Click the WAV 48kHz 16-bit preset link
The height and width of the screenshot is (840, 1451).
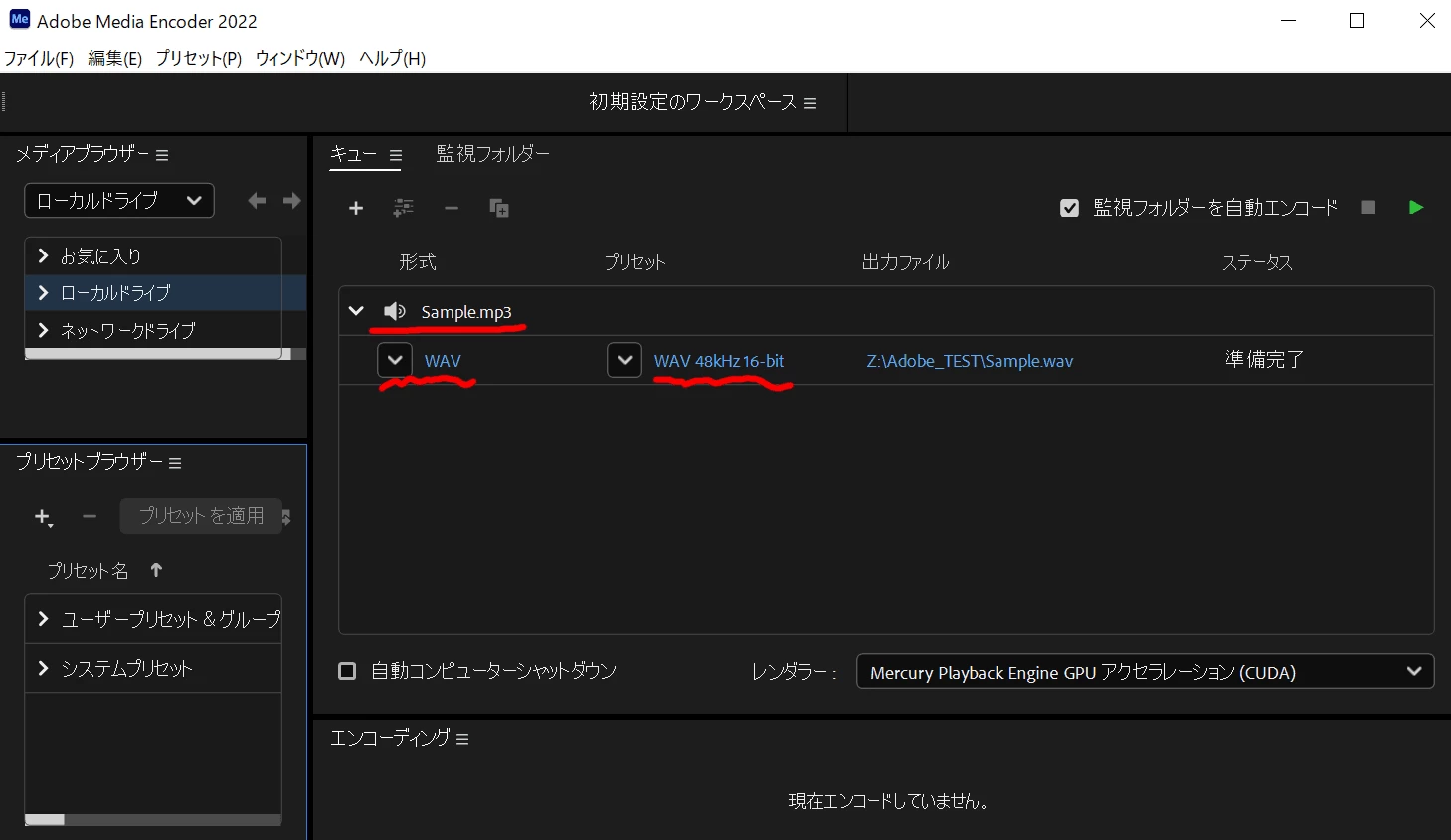(719, 361)
